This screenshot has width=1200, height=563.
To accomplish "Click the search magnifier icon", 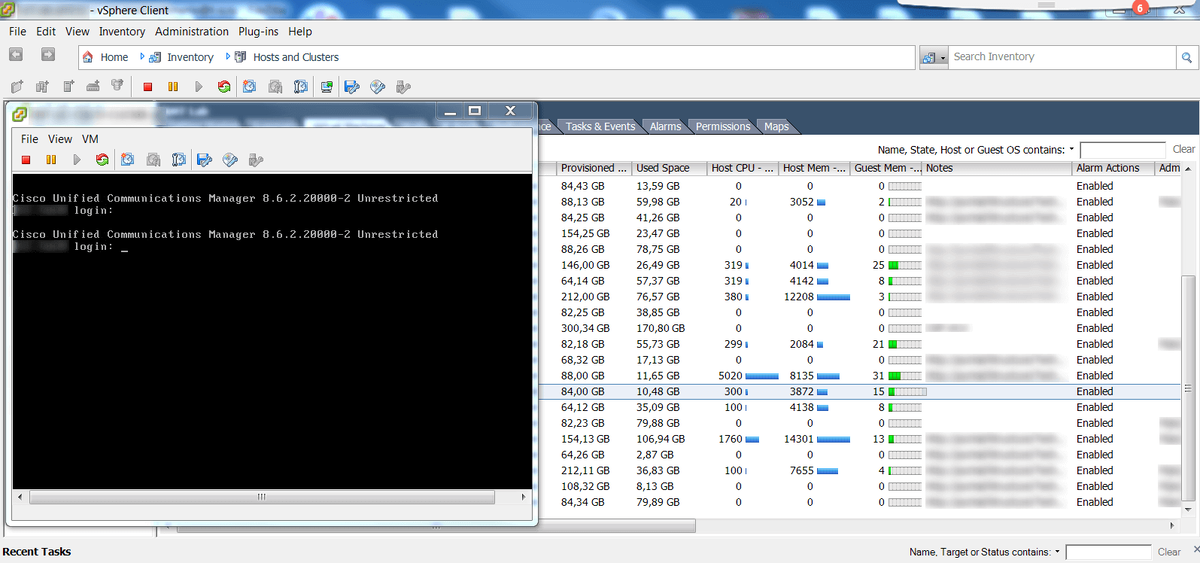I will click(1189, 57).
